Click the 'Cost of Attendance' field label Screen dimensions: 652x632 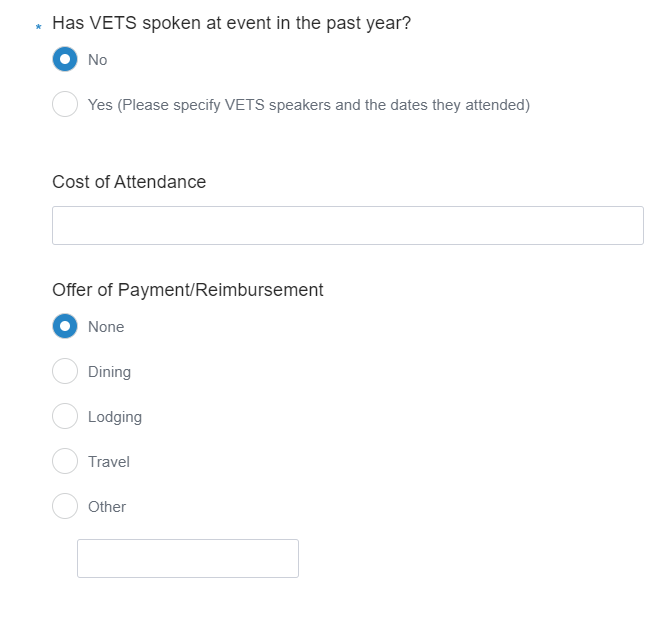[129, 182]
